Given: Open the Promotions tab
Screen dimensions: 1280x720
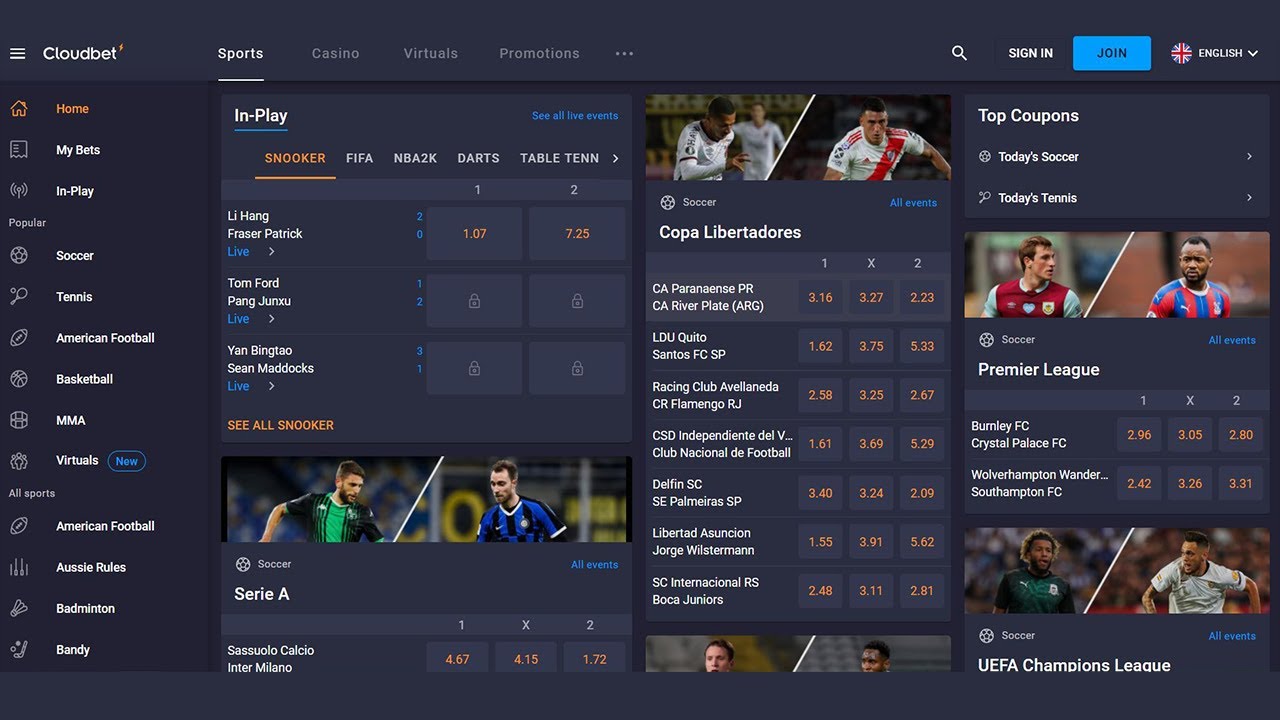Looking at the screenshot, I should point(539,53).
